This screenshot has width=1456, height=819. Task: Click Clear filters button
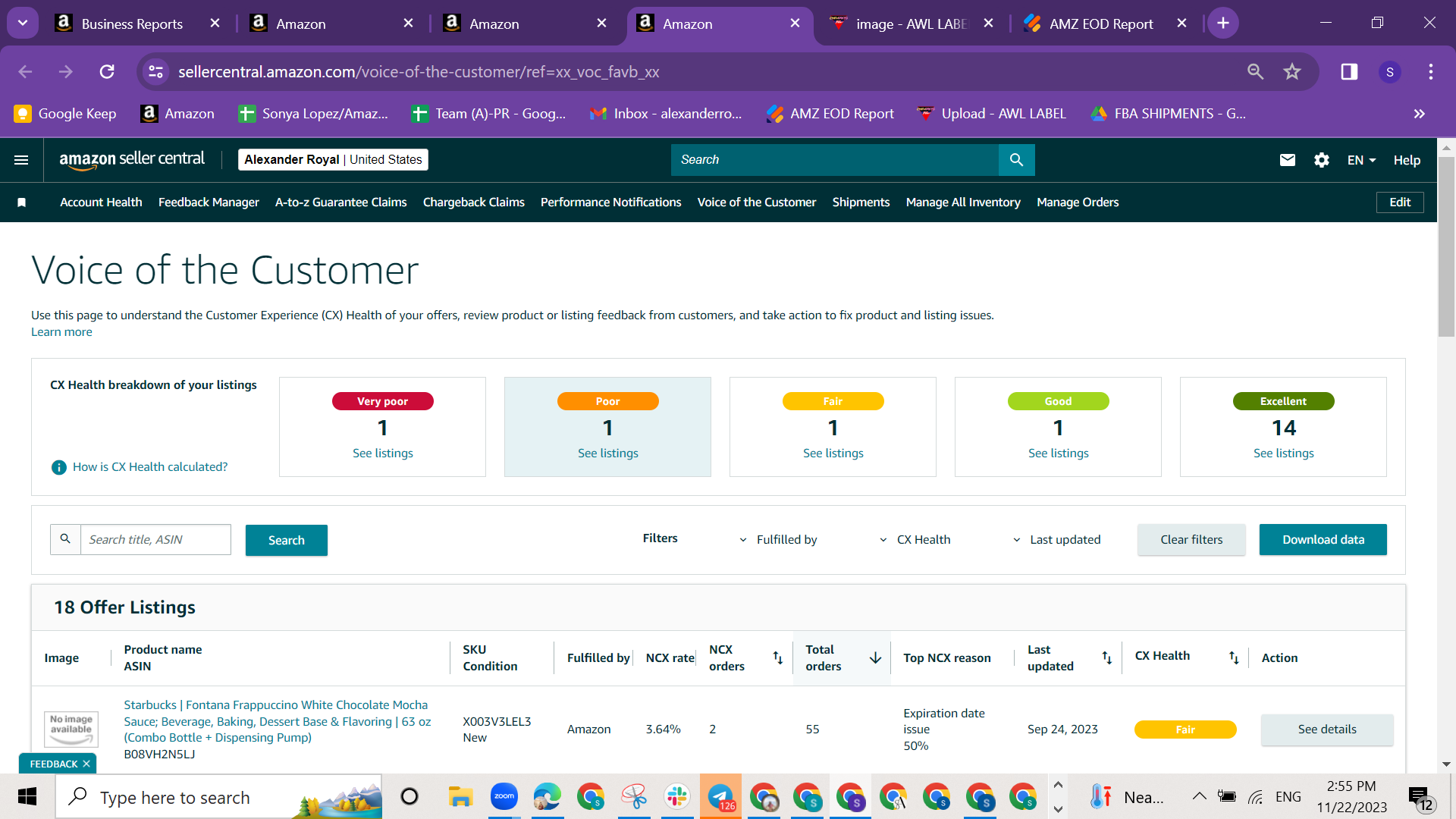coord(1191,540)
